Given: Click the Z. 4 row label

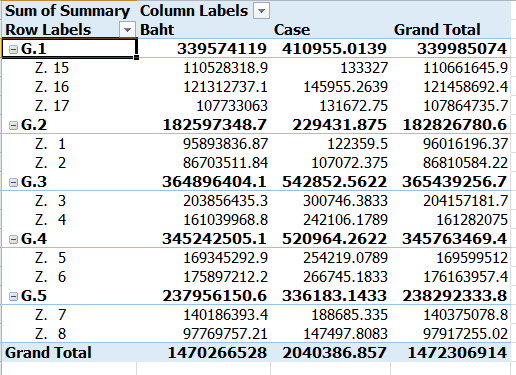Looking at the screenshot, I should 50,220.
